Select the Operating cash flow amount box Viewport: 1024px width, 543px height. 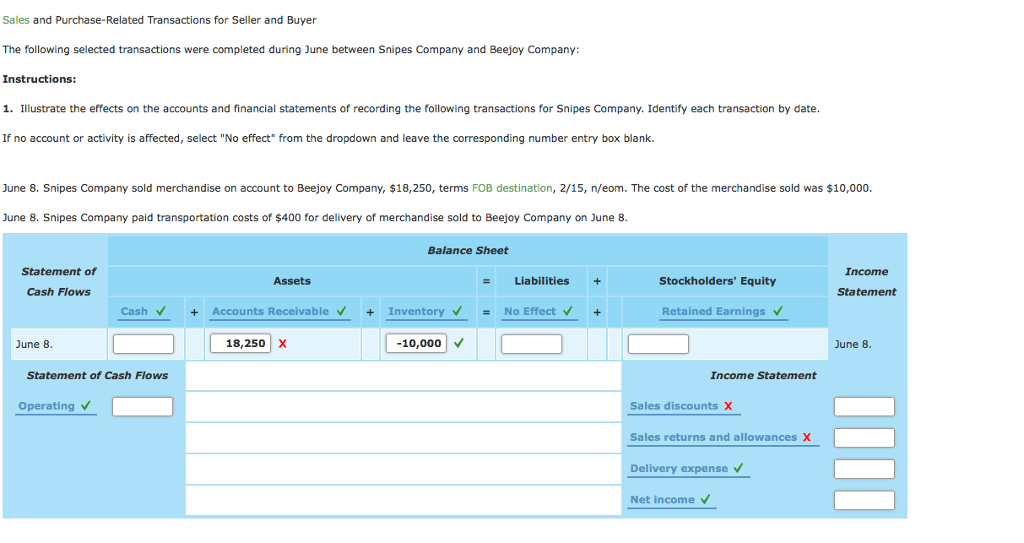tap(142, 407)
